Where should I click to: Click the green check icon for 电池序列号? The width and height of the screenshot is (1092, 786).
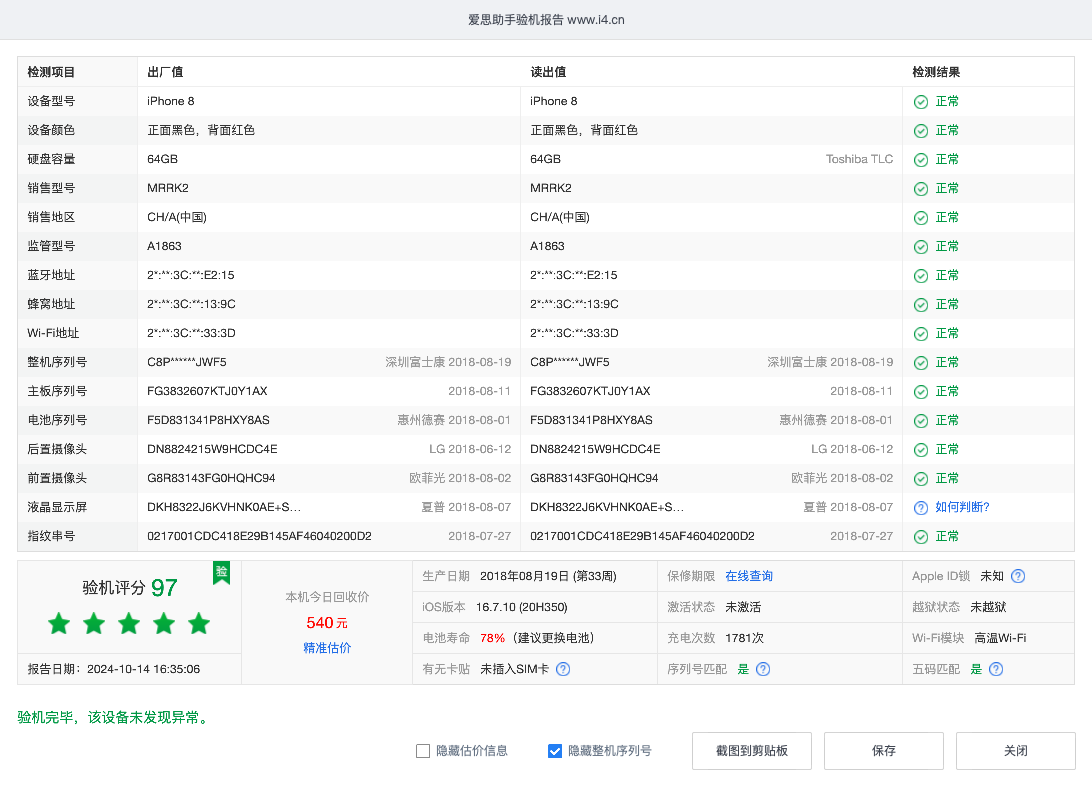tap(921, 420)
